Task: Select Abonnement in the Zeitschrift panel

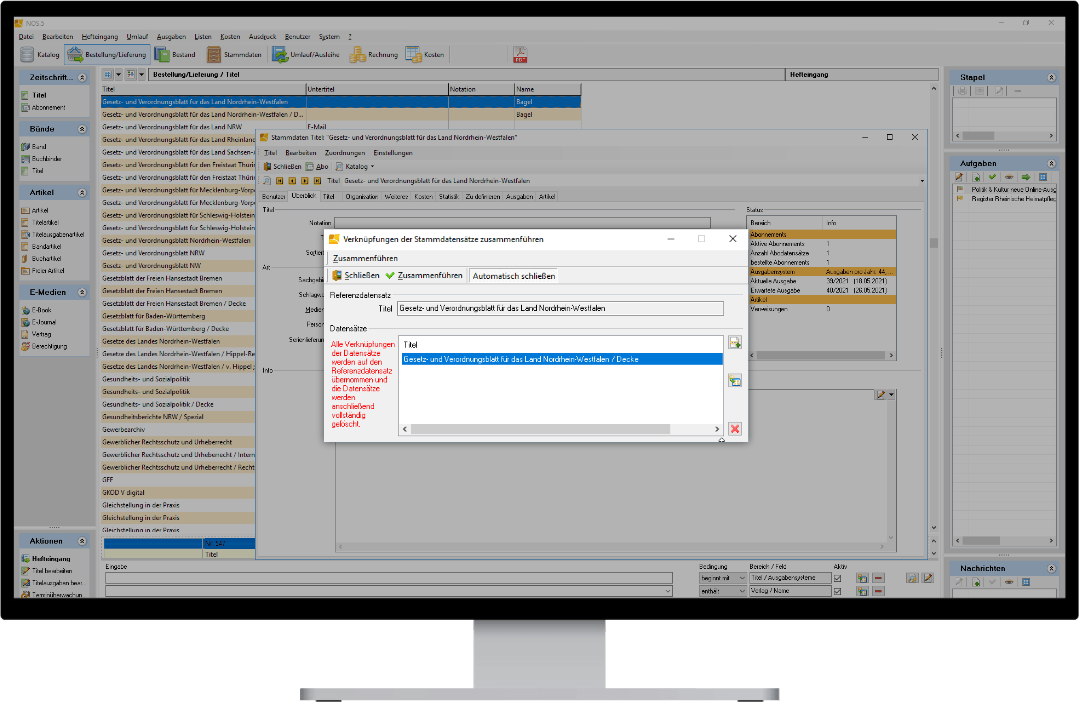Action: click(x=43, y=107)
